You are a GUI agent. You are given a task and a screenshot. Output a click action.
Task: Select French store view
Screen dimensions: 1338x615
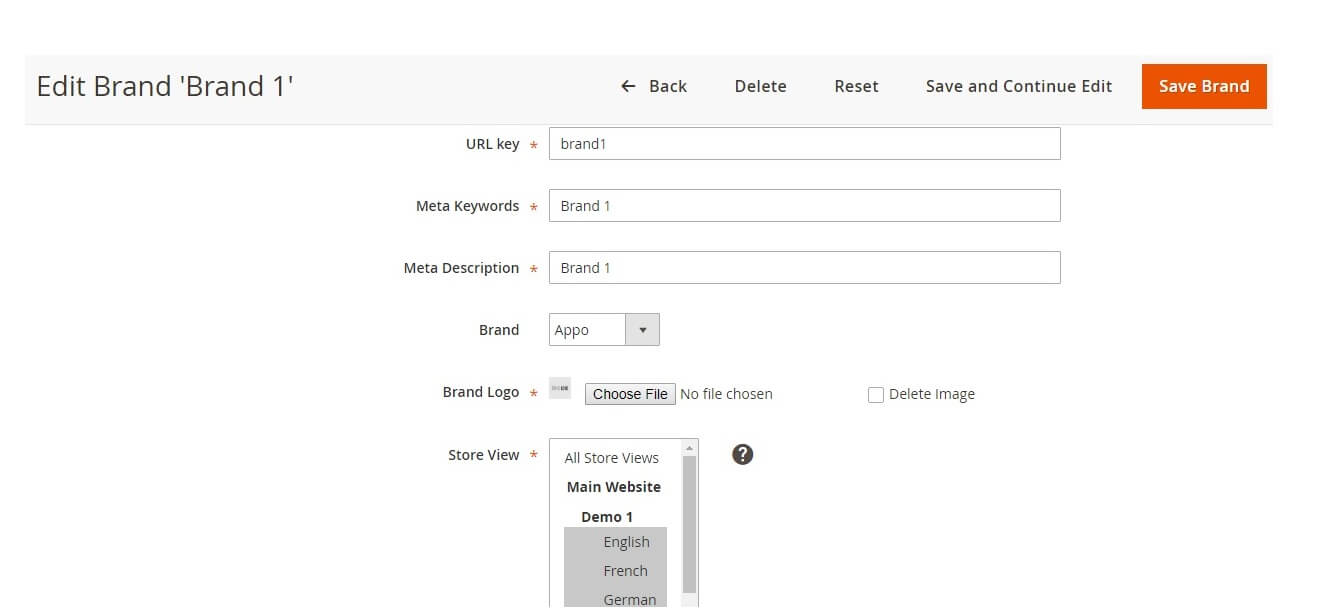(625, 571)
